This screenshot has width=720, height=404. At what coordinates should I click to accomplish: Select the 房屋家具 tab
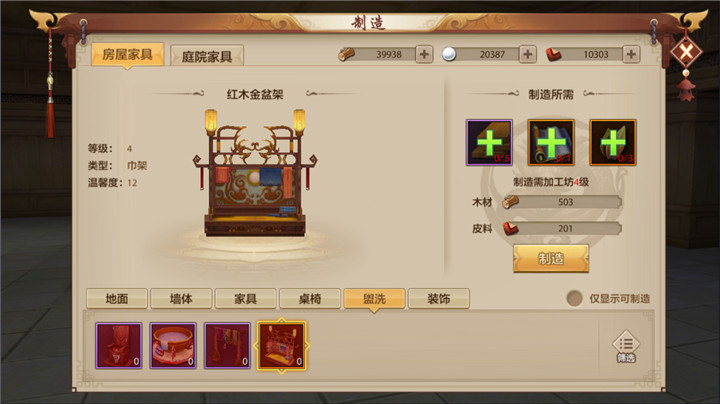(x=128, y=55)
